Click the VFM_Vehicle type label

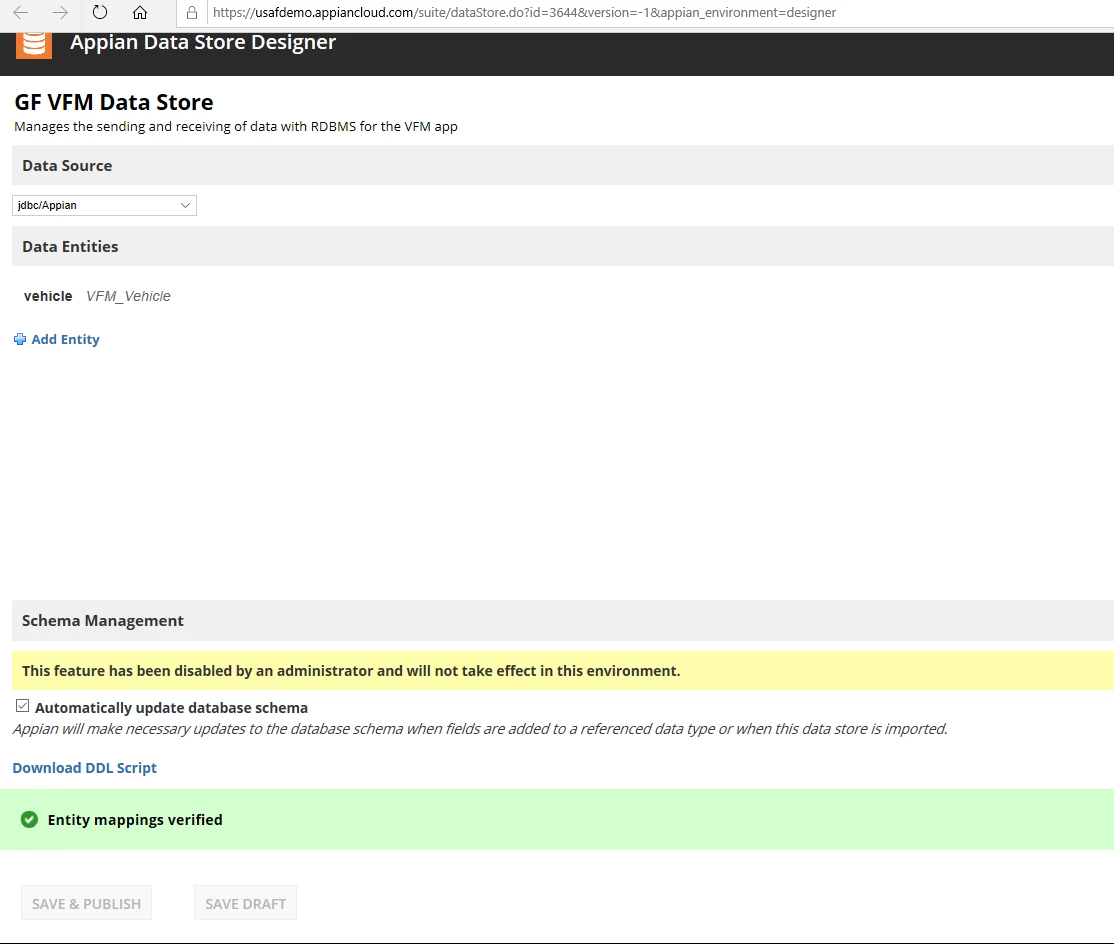(129, 296)
